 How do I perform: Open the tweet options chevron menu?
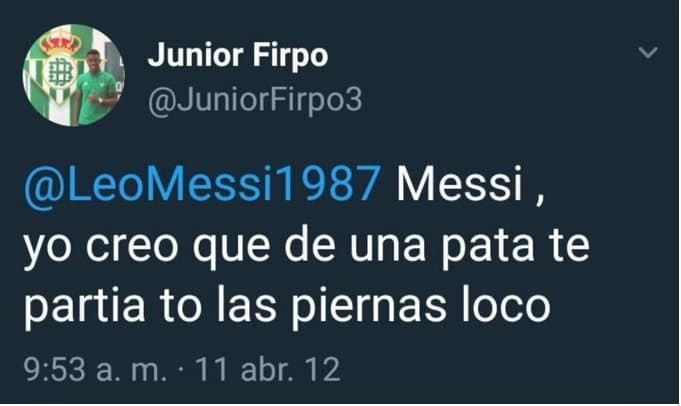pos(648,53)
